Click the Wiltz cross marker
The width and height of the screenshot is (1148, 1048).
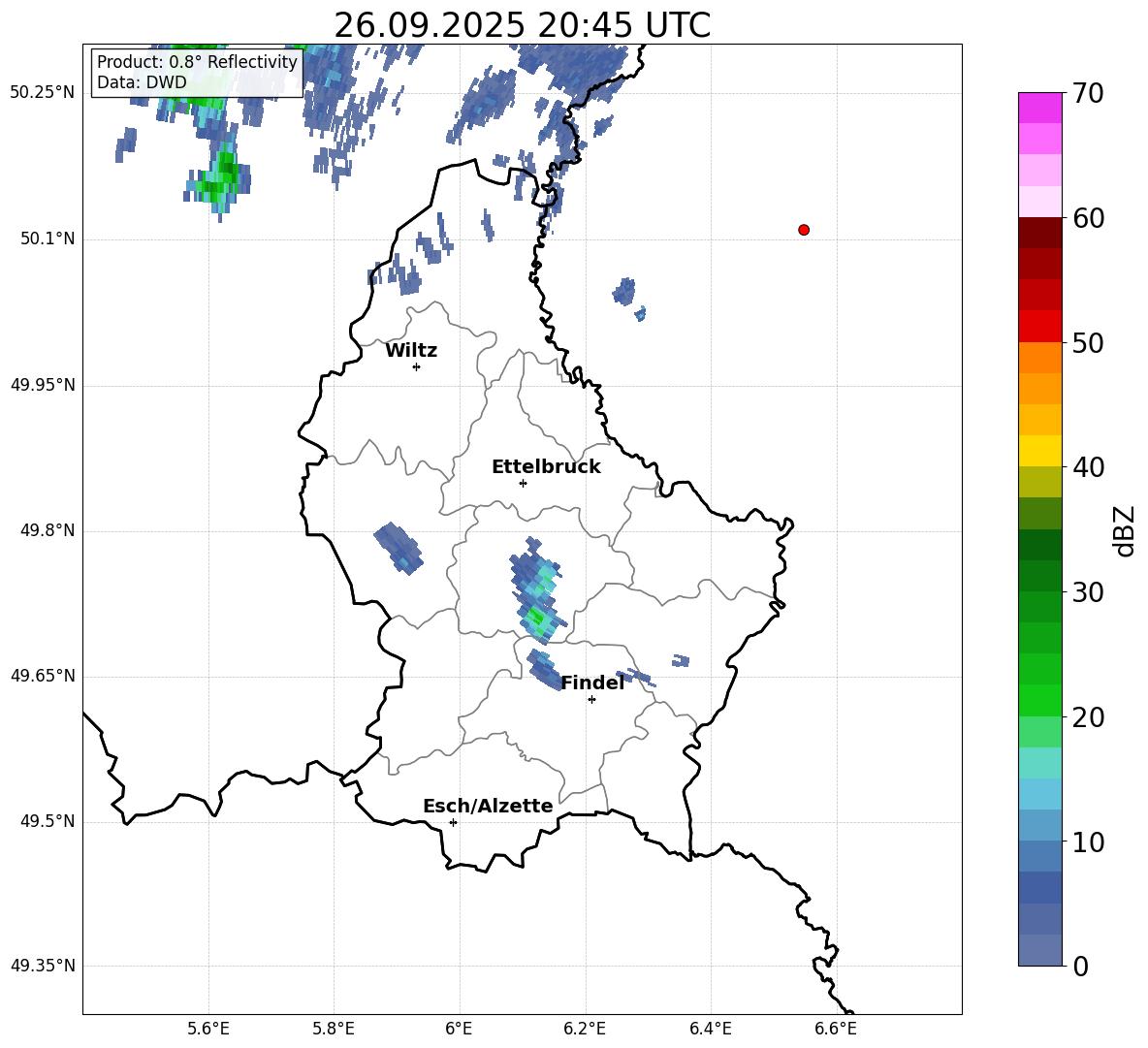417,366
